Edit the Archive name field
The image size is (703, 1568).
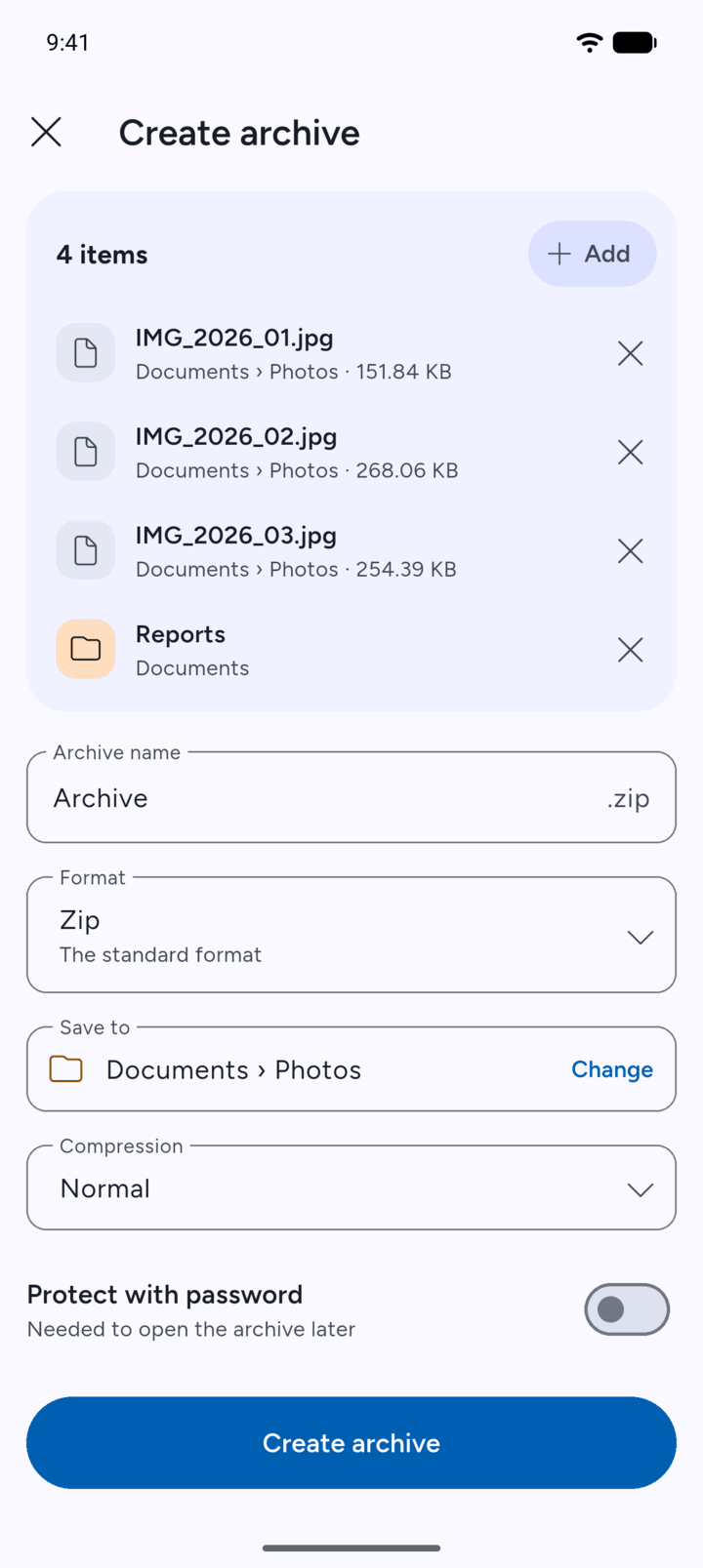point(351,797)
